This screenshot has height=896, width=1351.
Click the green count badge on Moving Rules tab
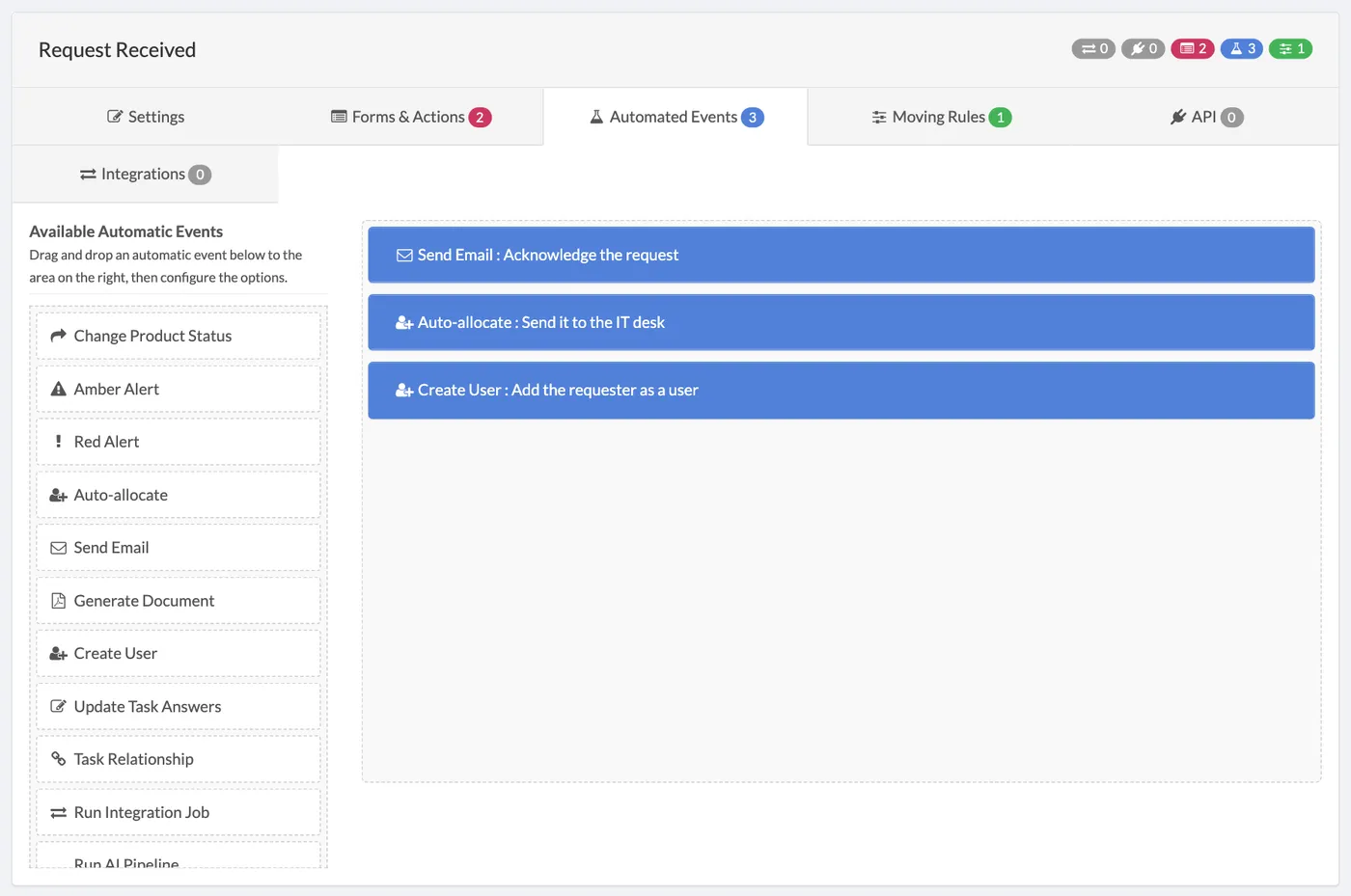point(1000,118)
